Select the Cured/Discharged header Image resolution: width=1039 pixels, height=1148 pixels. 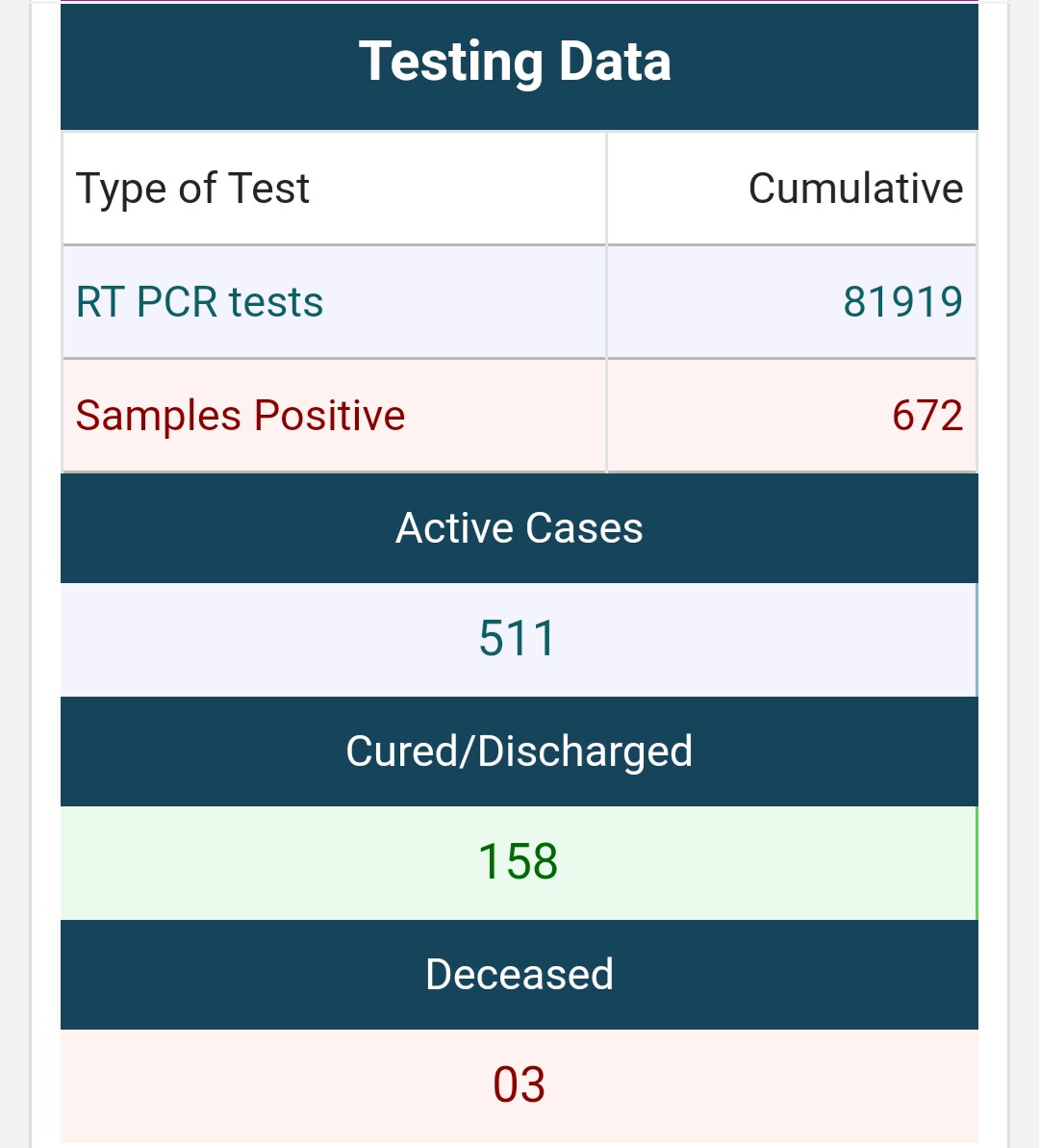click(519, 752)
